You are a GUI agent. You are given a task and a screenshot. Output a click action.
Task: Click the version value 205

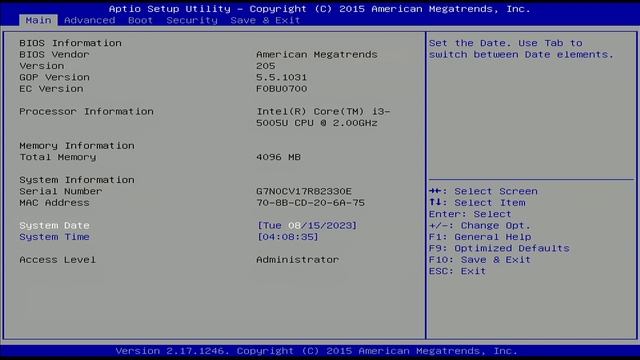(266, 66)
